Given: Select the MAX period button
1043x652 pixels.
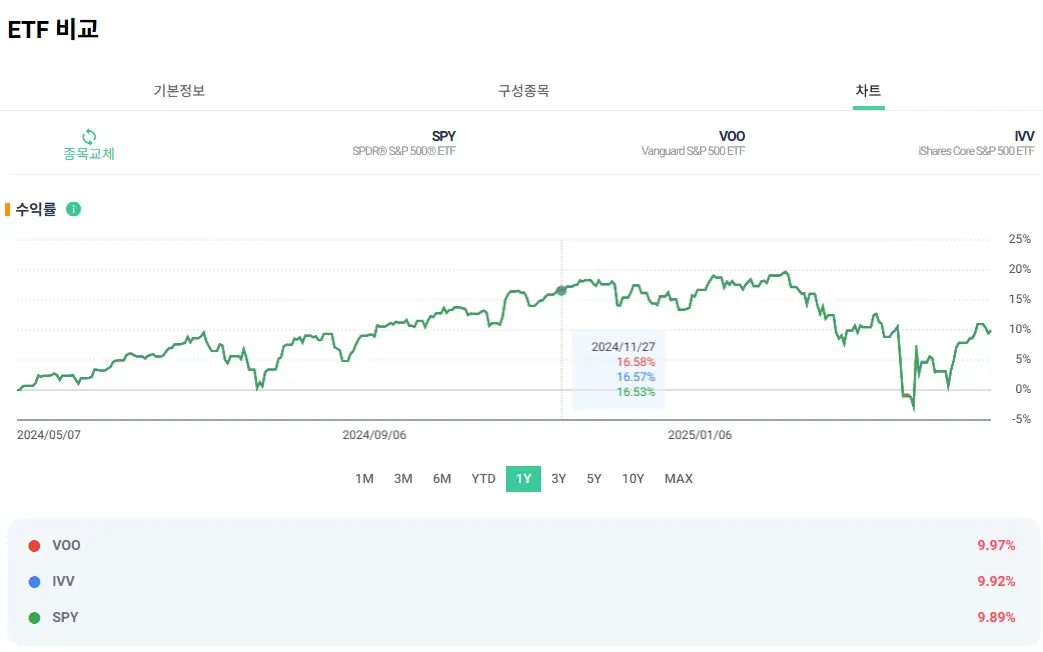Looking at the screenshot, I should tap(678, 478).
